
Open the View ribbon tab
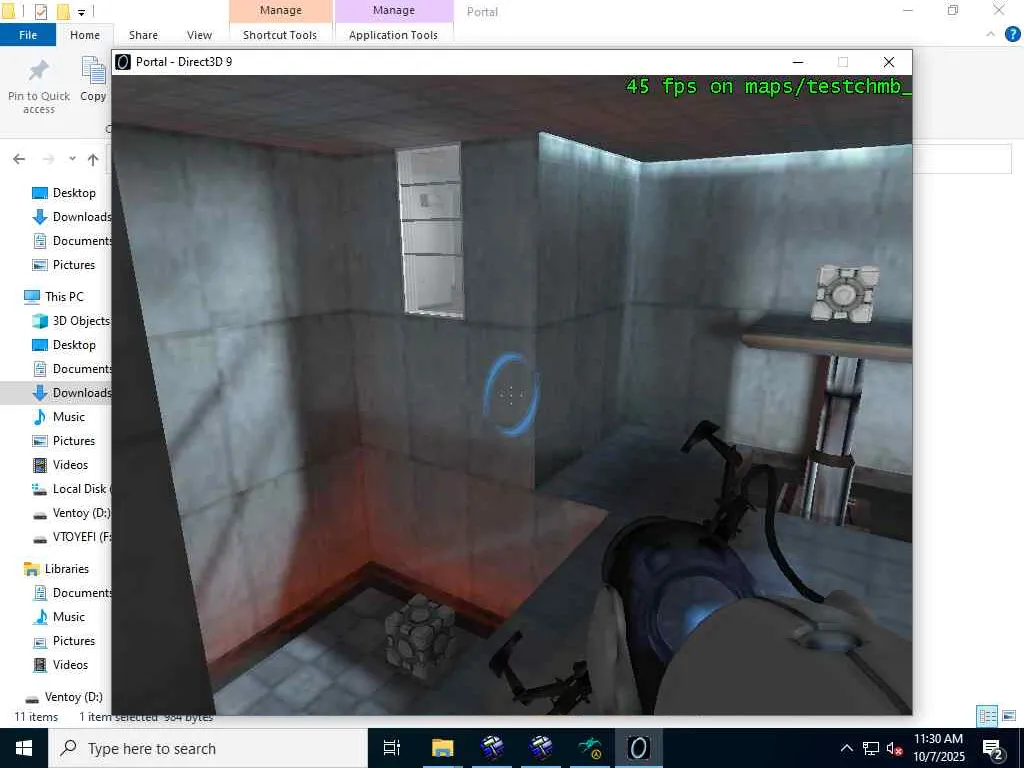click(199, 35)
